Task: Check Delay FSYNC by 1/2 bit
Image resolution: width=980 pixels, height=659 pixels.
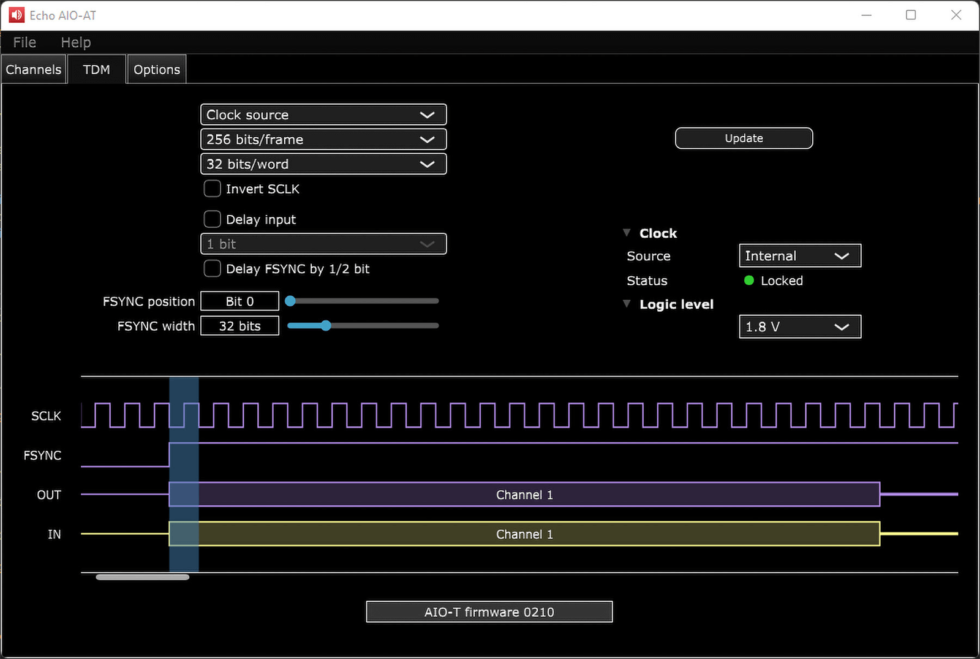Action: point(212,268)
